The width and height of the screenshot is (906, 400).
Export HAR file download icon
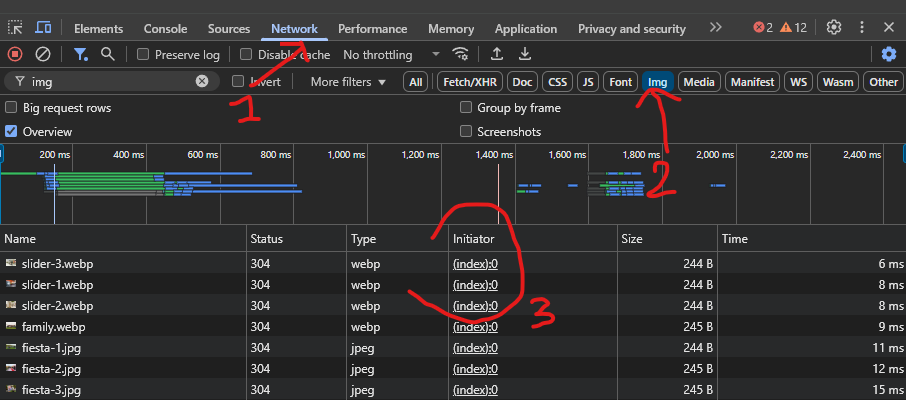tap(525, 54)
